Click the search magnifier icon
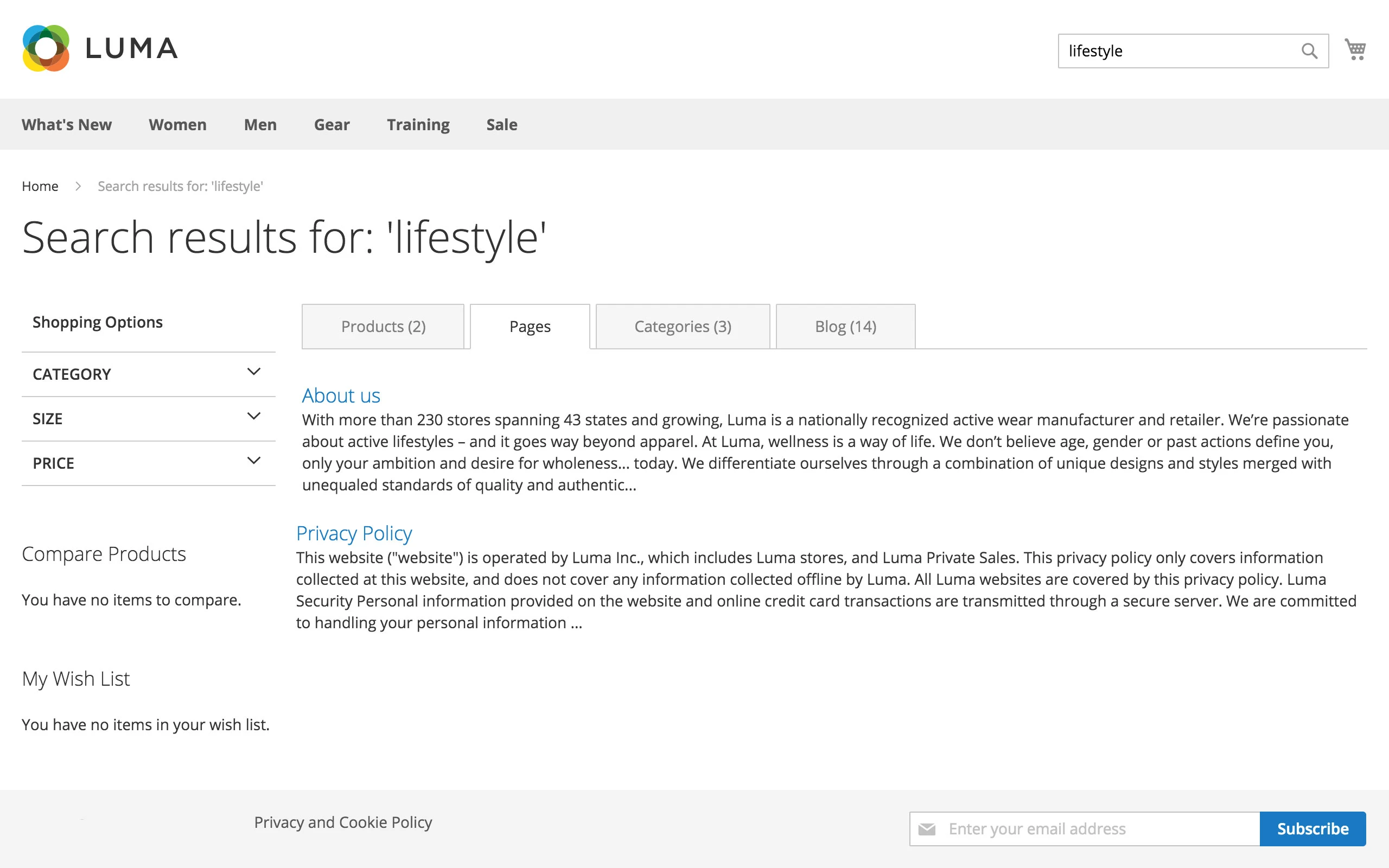1389x868 pixels. pyautogui.click(x=1309, y=51)
